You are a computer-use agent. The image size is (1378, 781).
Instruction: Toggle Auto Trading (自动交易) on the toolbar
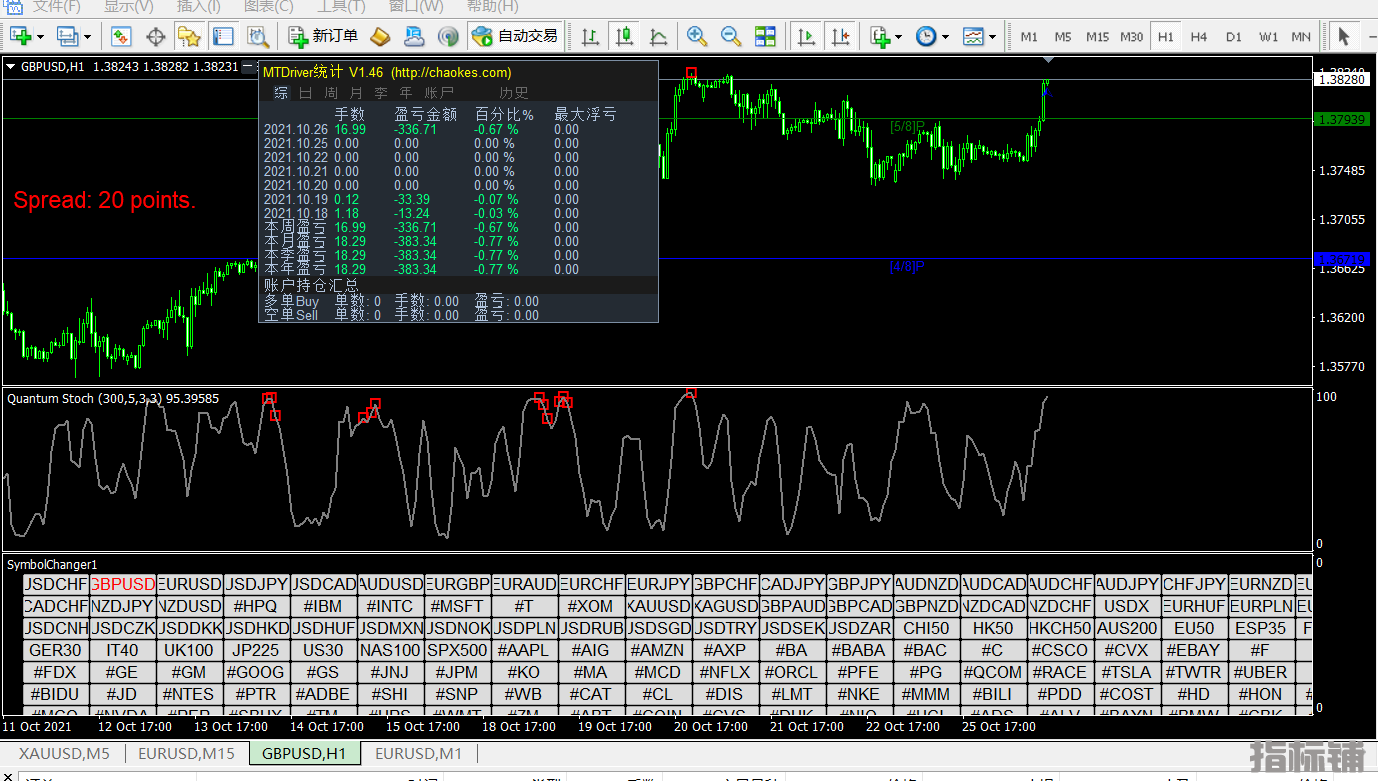click(515, 37)
